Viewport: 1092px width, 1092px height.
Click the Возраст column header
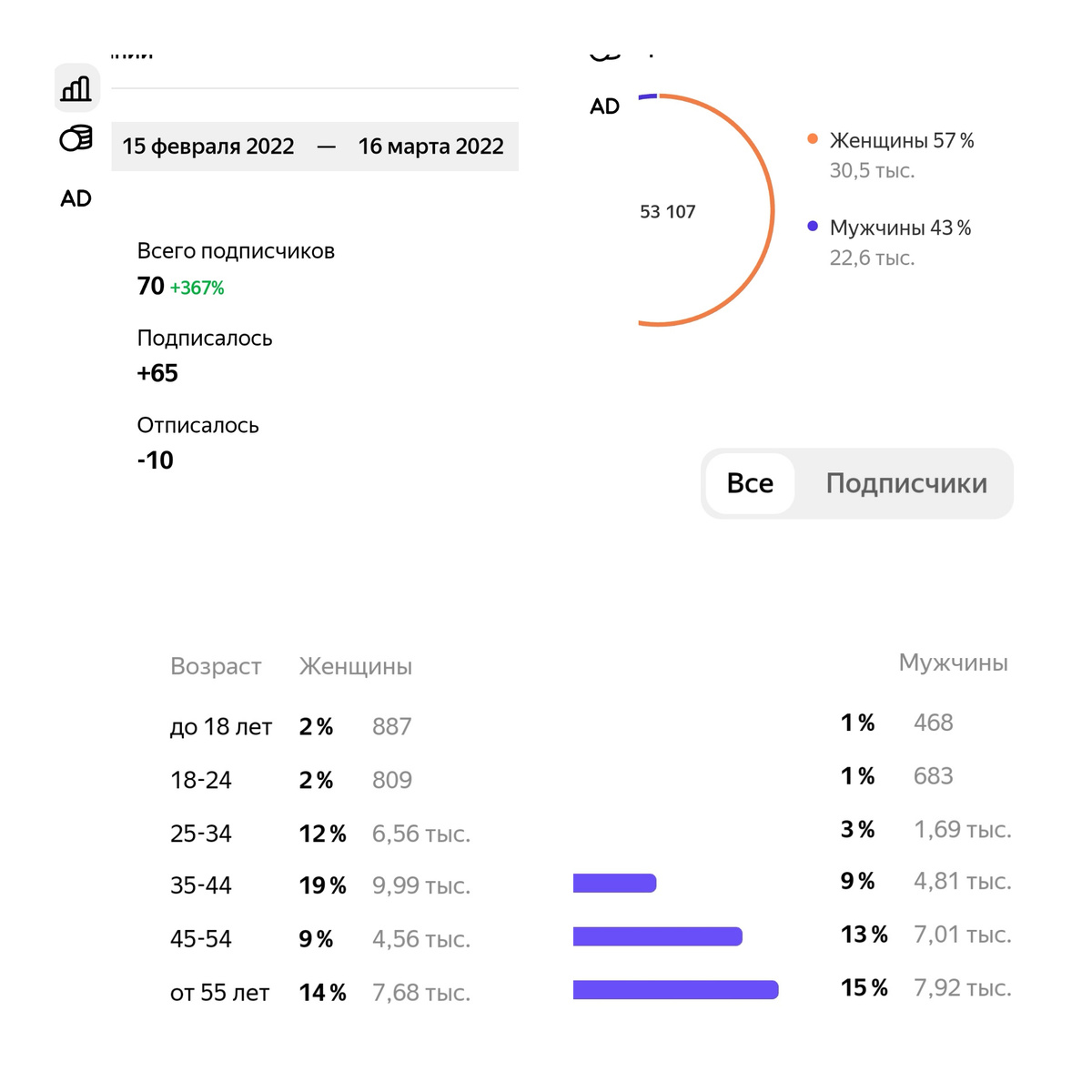click(216, 666)
